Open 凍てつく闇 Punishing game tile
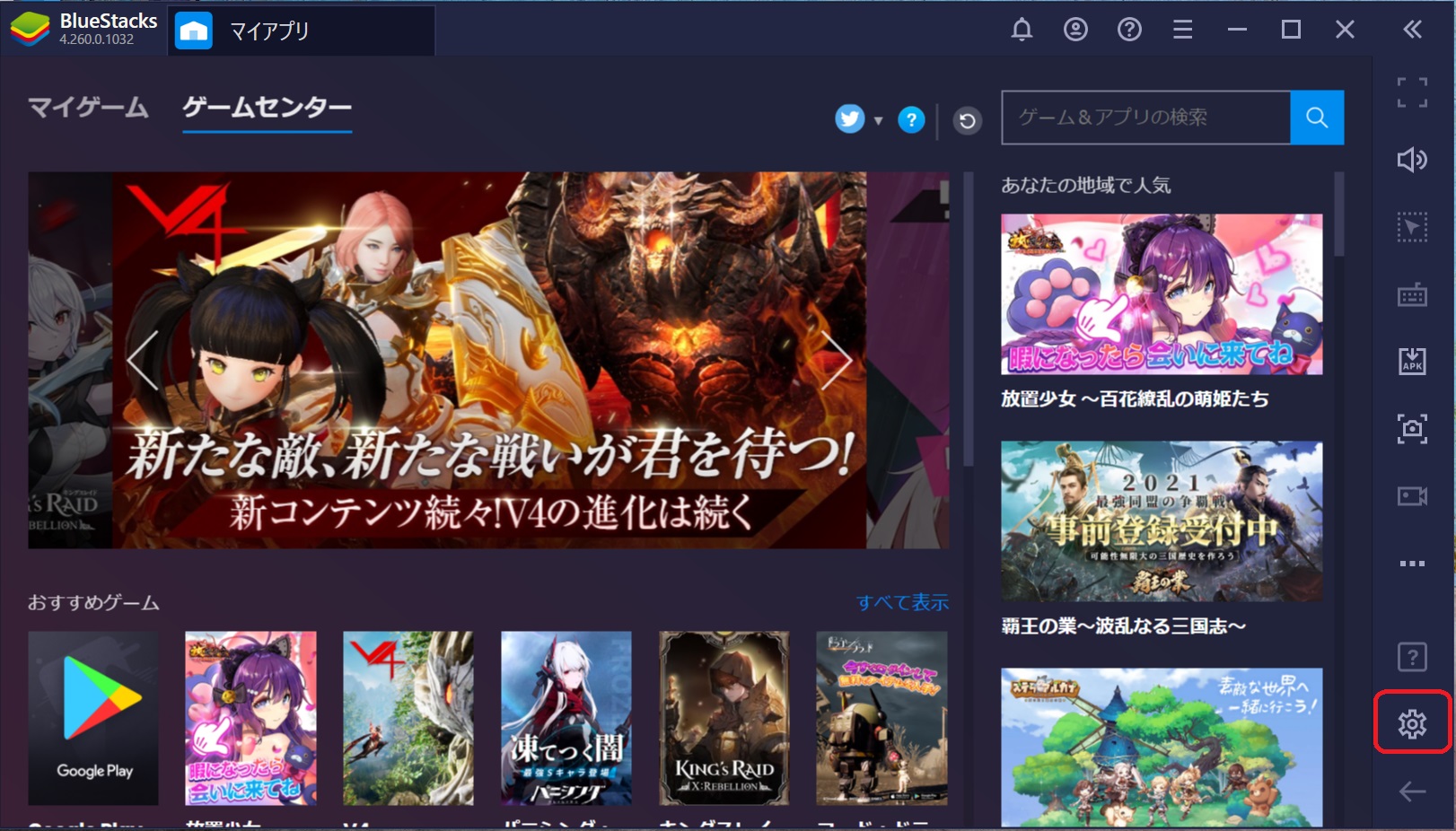Viewport: 1456px width, 831px height. (x=566, y=718)
